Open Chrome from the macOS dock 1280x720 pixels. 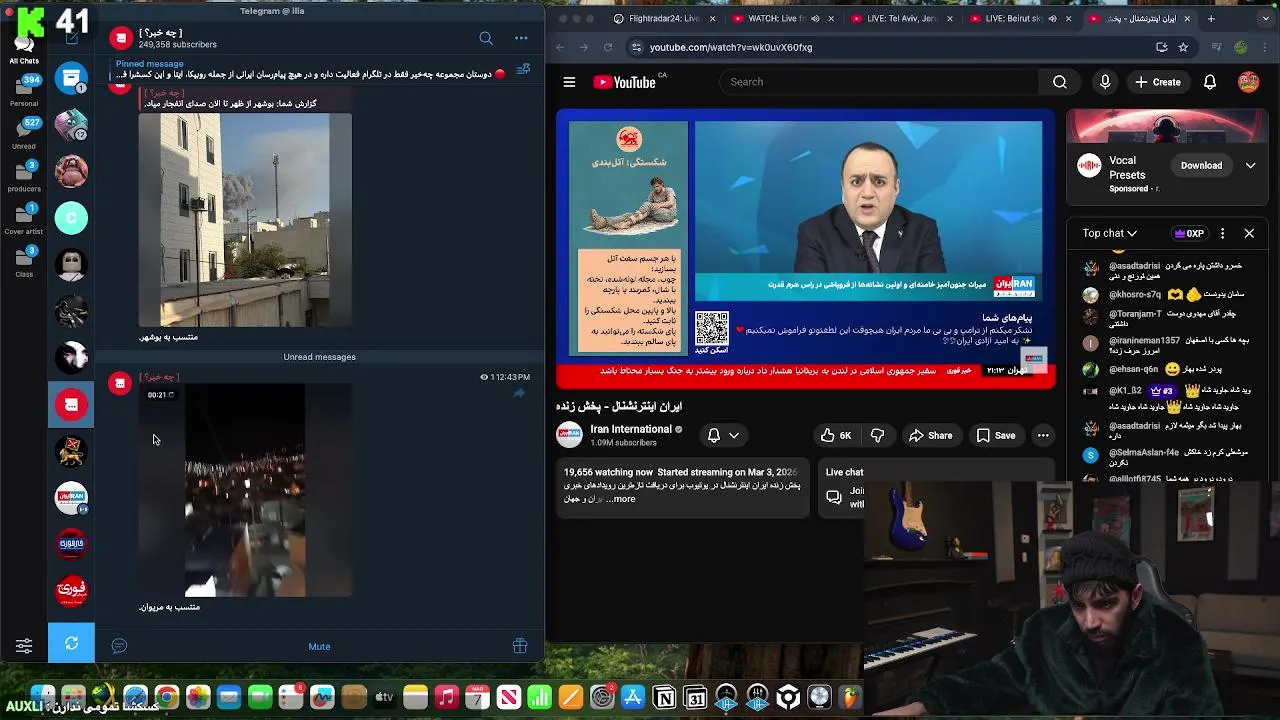[x=167, y=697]
